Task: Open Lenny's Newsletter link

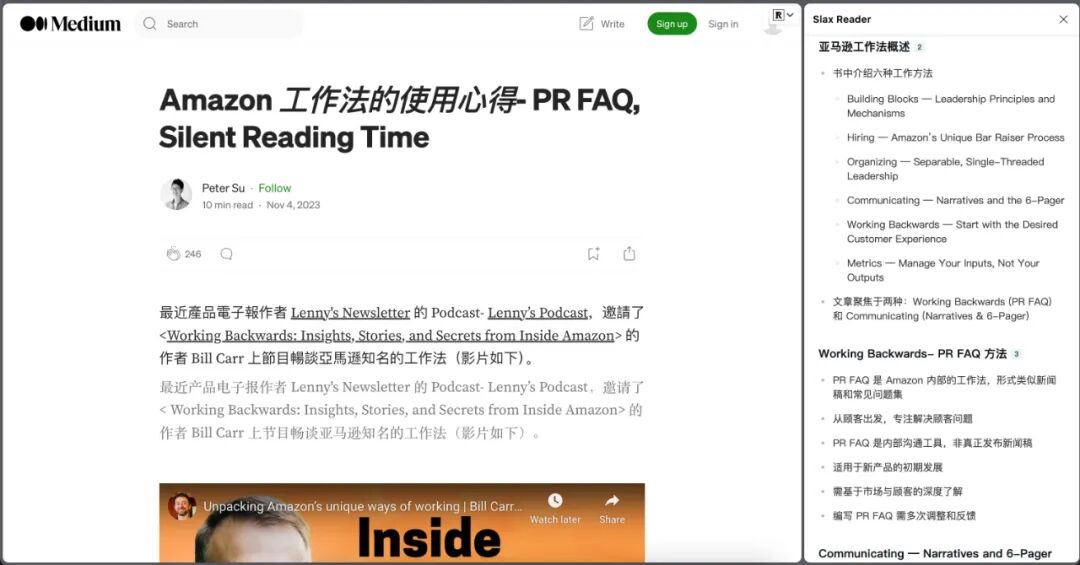Action: (x=350, y=312)
